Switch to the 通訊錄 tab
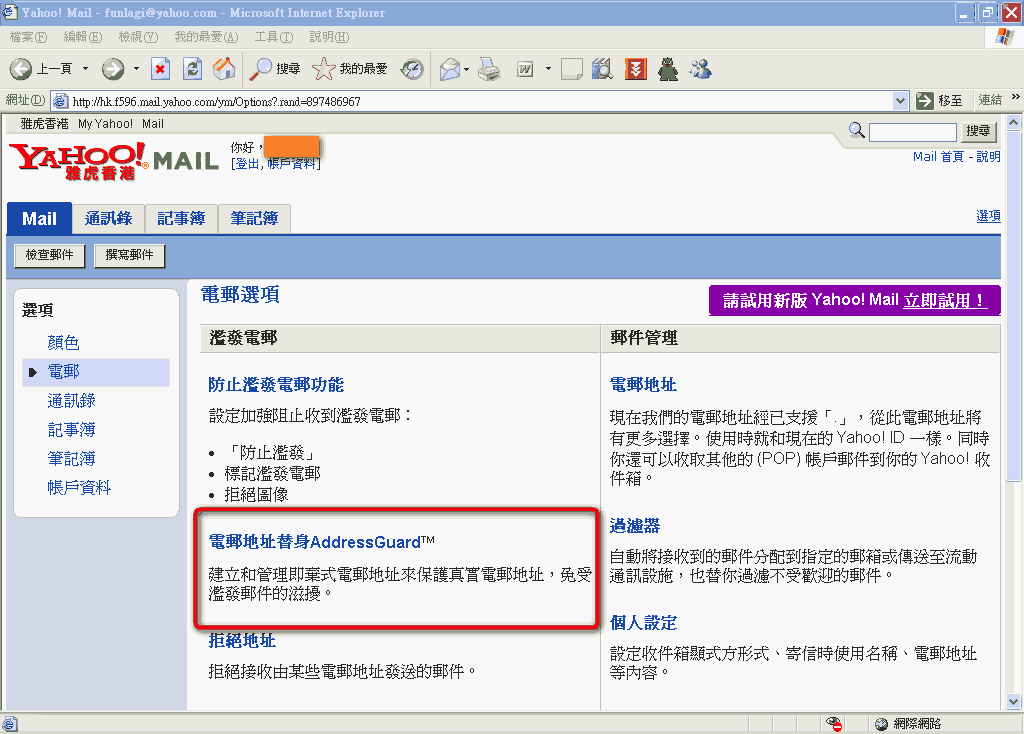The height and width of the screenshot is (734, 1024). (x=108, y=218)
